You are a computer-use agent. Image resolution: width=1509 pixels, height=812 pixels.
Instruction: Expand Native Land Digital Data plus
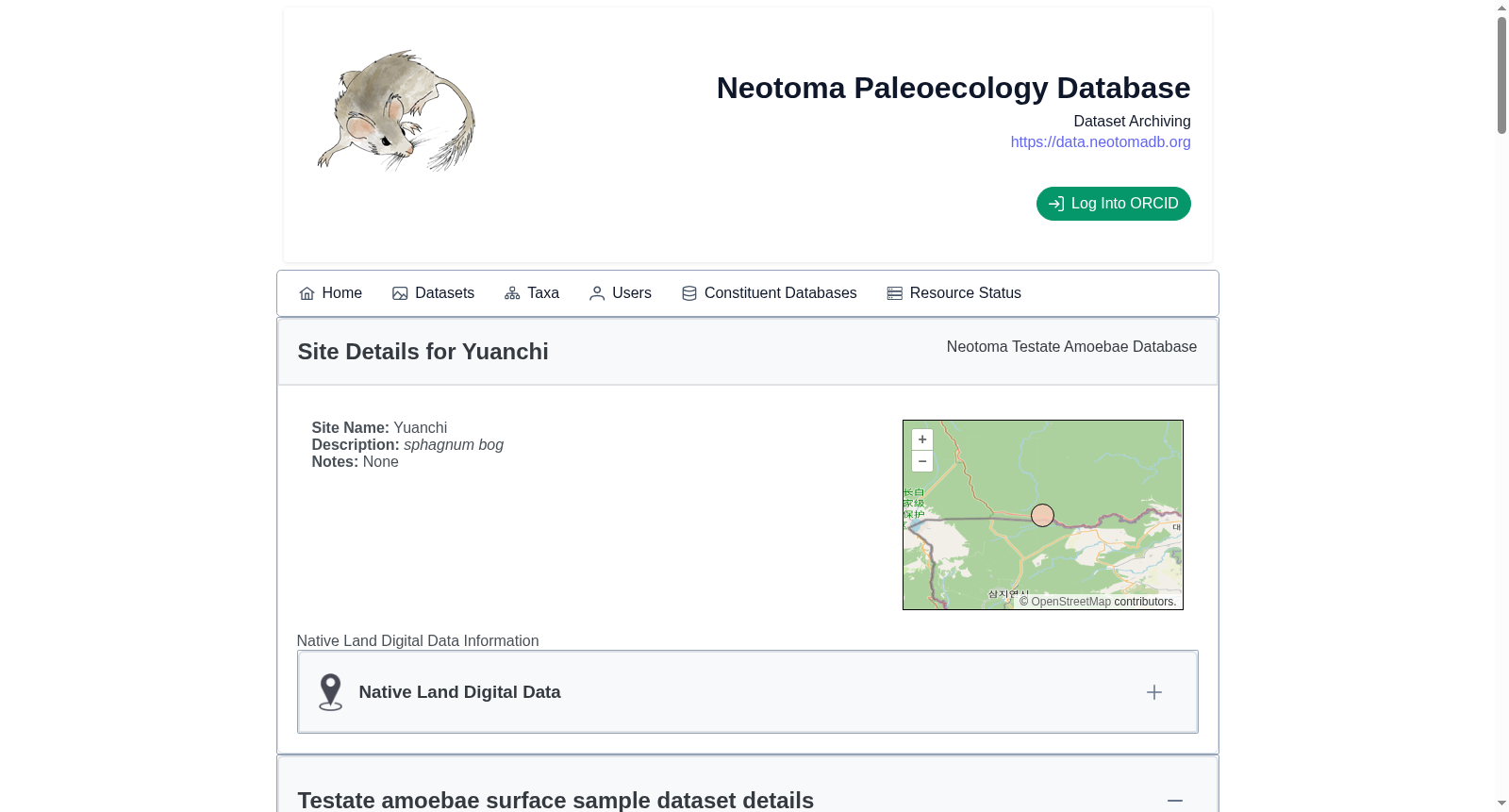coord(1154,692)
